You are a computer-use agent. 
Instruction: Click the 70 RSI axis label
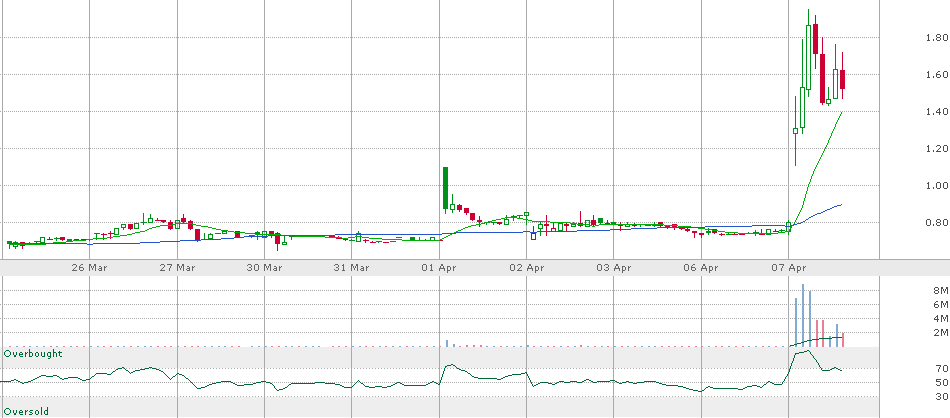coord(942,368)
